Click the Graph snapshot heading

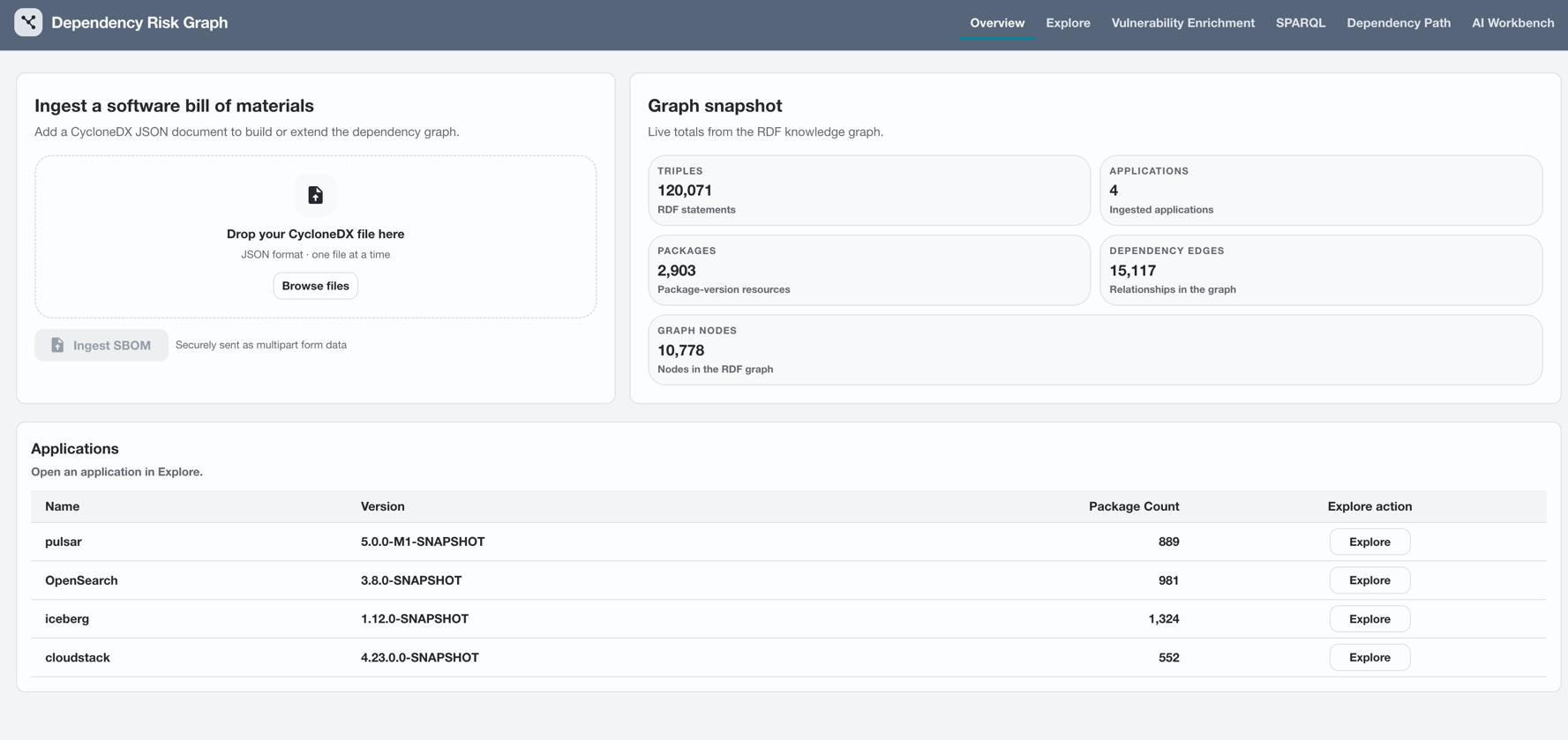coord(715,106)
